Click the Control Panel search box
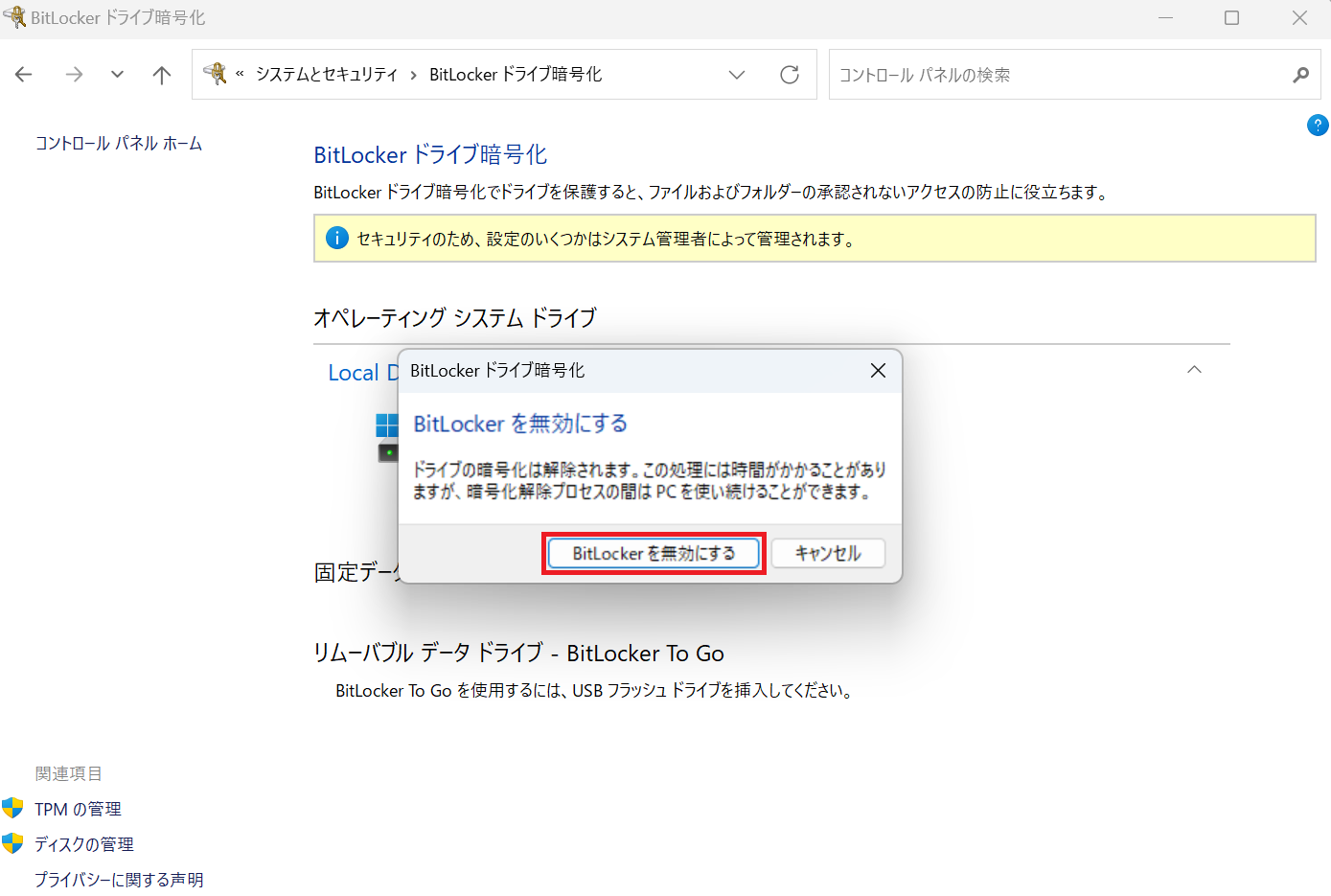 (1074, 75)
